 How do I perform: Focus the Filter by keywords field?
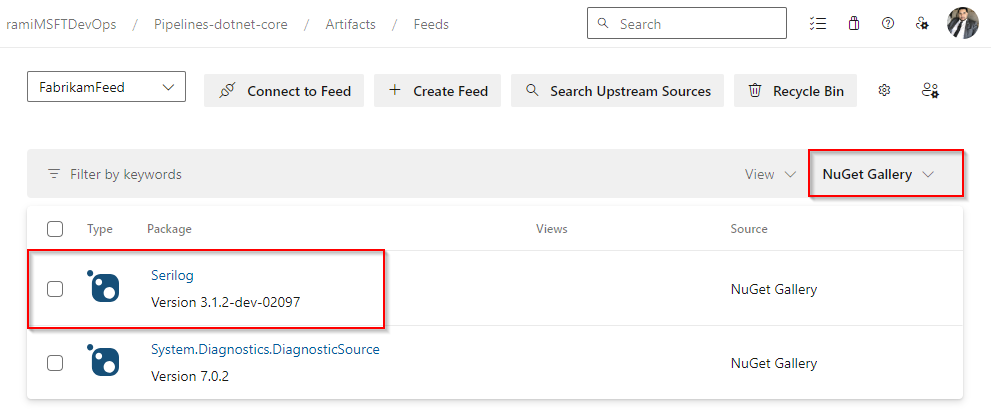[x=126, y=174]
